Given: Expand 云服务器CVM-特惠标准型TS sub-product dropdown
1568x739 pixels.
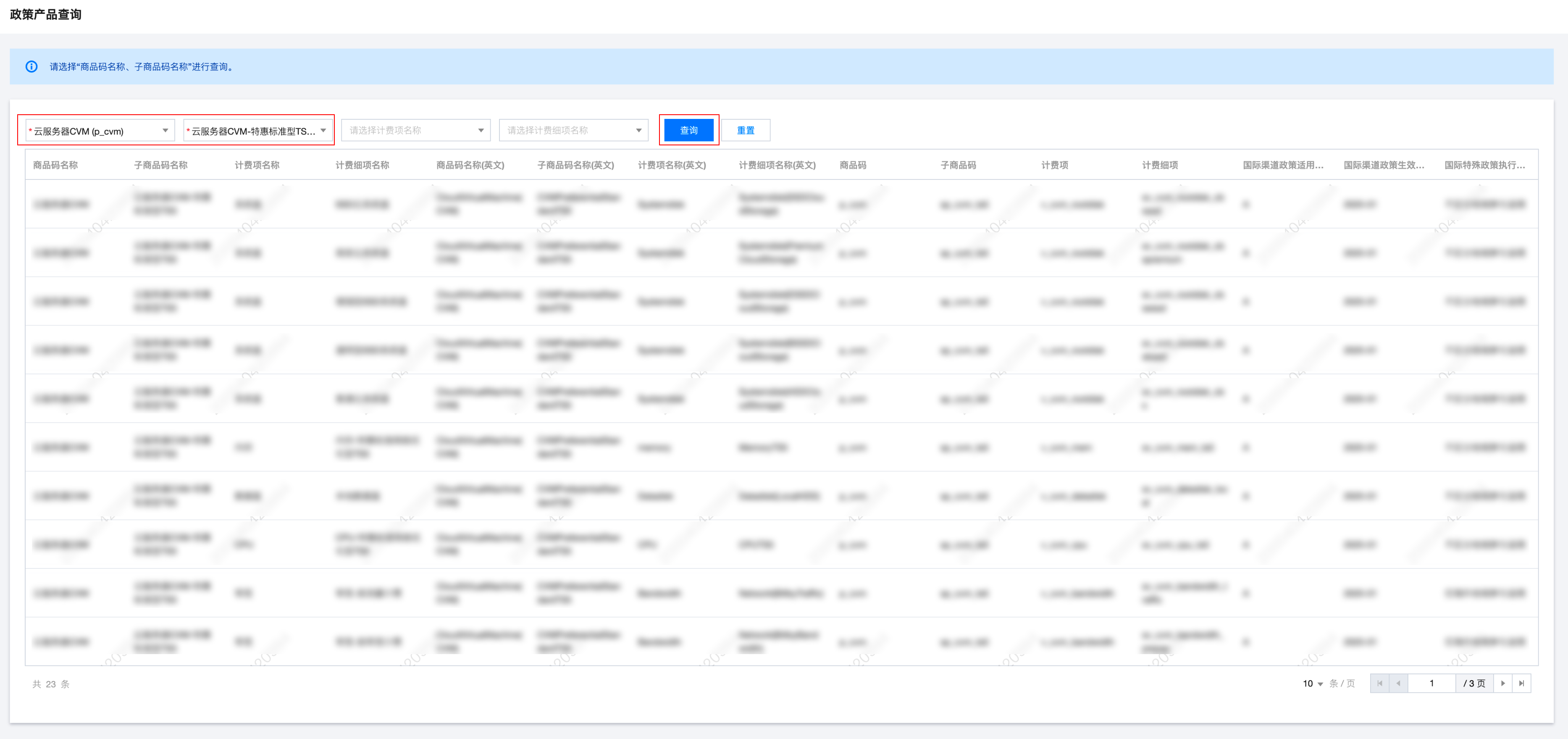Looking at the screenshot, I should click(257, 130).
